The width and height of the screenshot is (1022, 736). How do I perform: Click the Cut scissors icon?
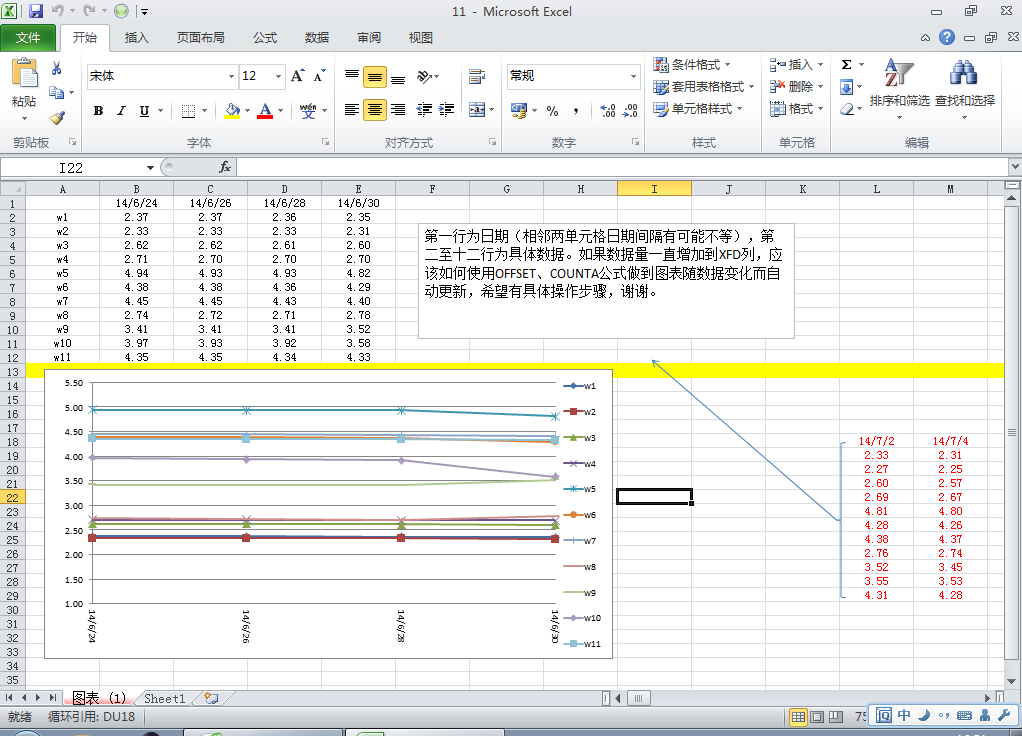click(57, 68)
